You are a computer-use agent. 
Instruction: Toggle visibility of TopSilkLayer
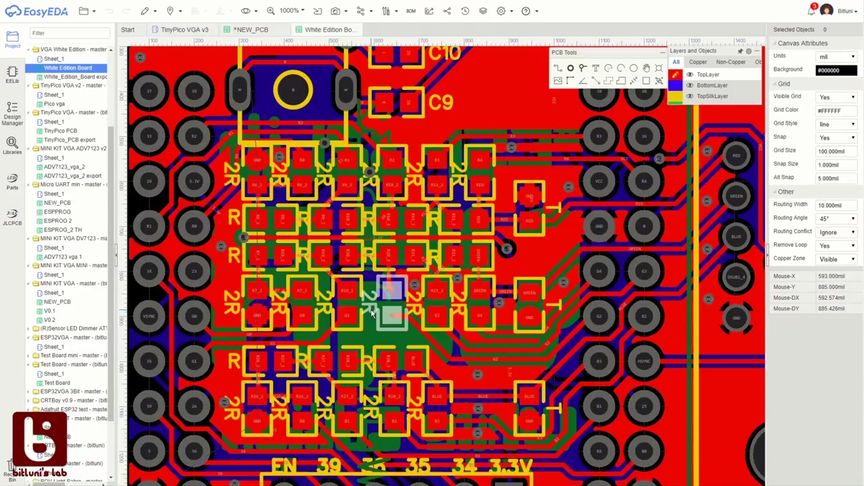click(x=690, y=96)
